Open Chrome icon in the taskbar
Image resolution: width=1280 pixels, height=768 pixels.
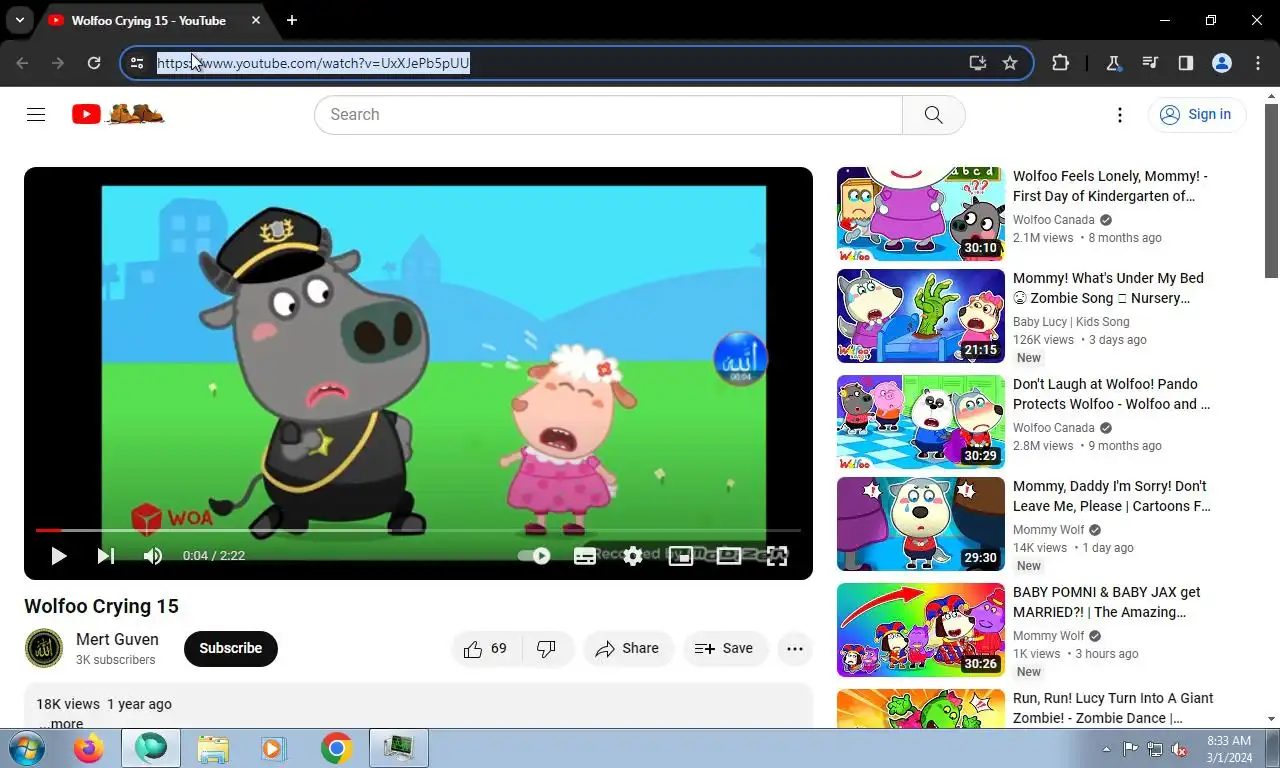pyautogui.click(x=337, y=748)
